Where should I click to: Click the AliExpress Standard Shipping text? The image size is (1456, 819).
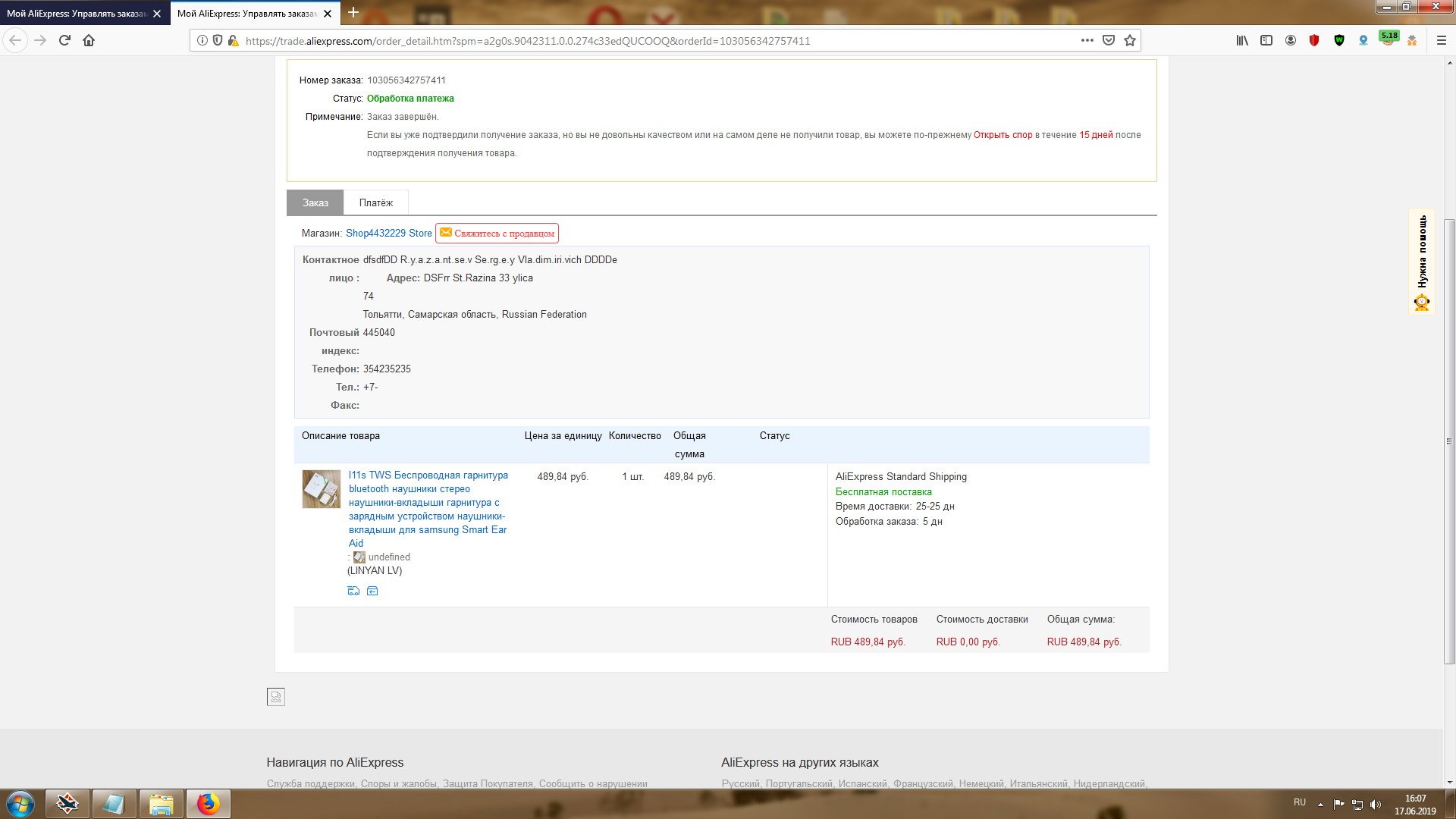click(x=901, y=477)
